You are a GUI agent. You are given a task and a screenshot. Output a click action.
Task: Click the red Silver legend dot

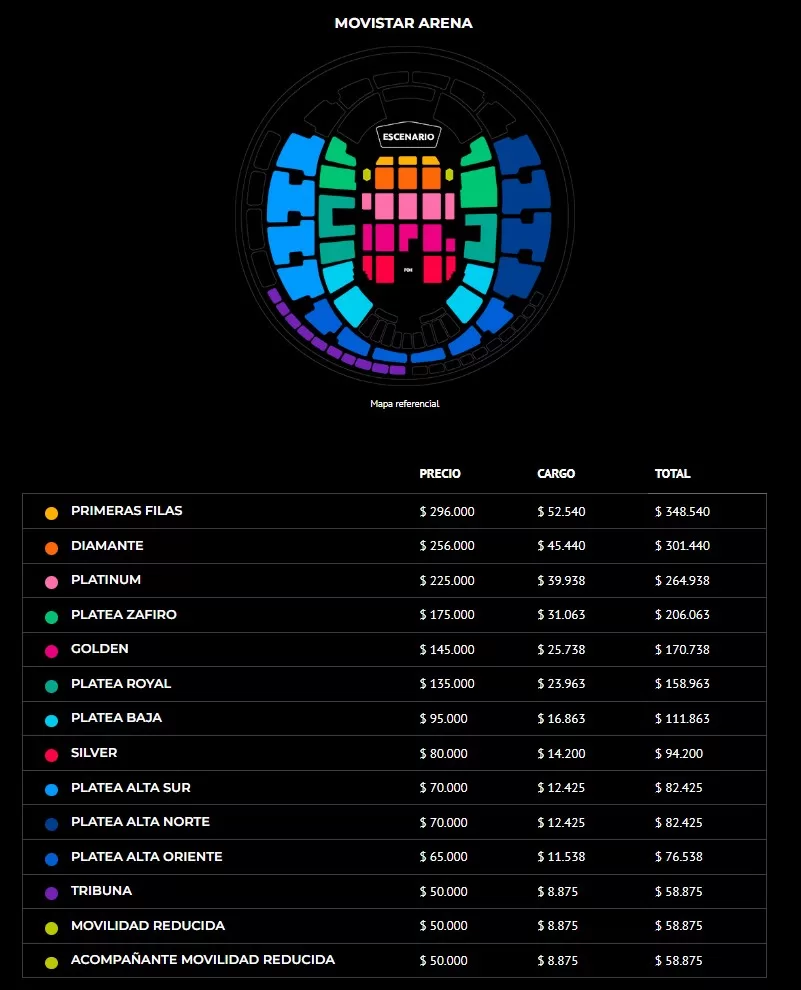coord(51,755)
